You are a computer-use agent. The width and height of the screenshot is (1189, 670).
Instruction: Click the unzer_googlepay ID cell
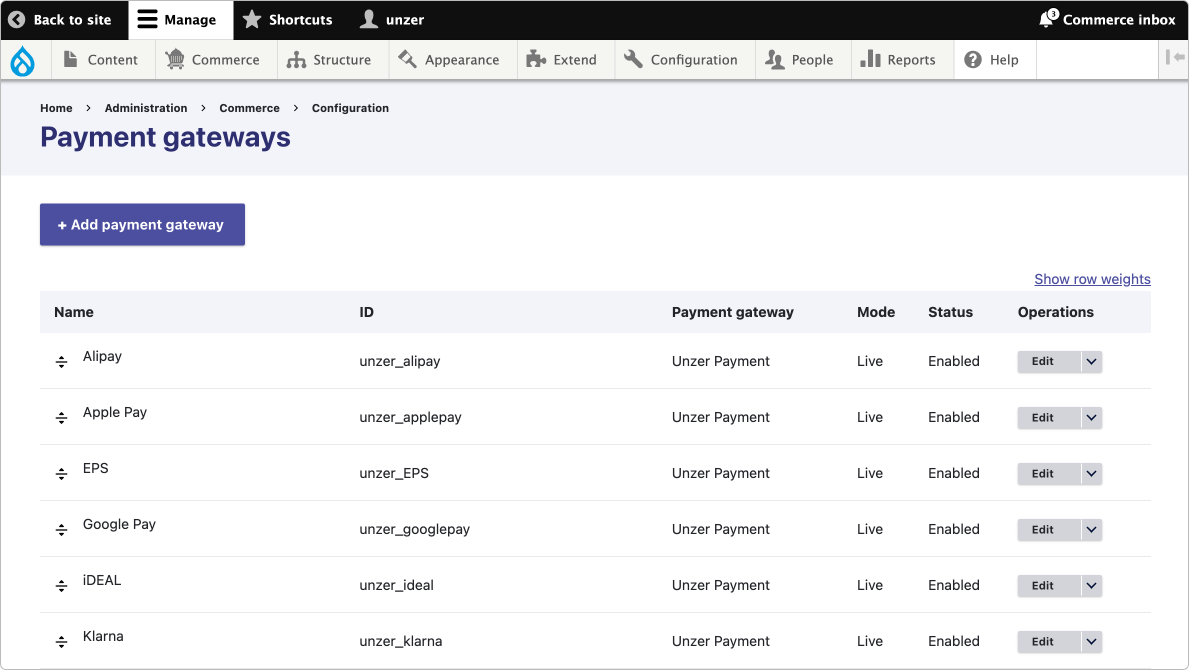415,530
